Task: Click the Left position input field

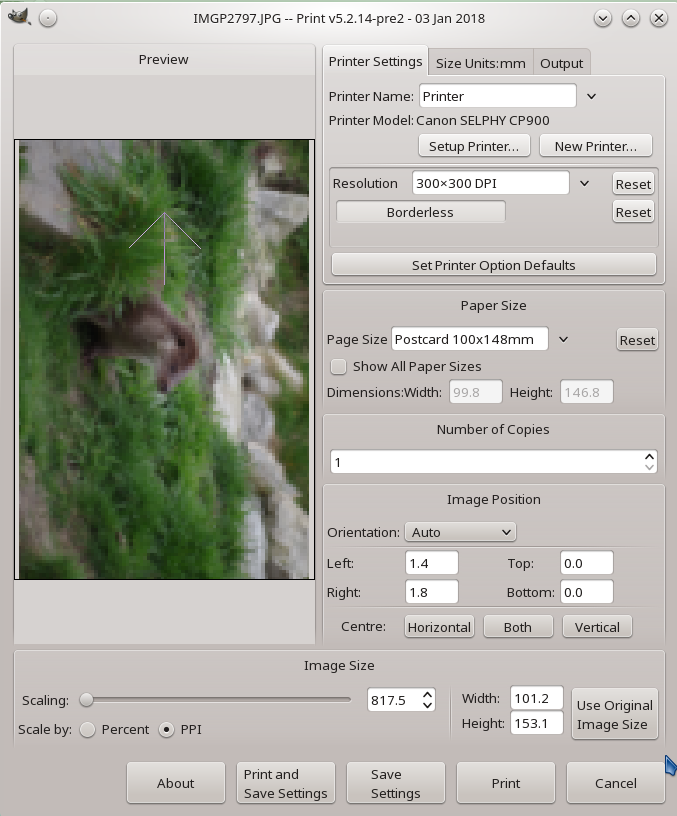Action: click(431, 564)
